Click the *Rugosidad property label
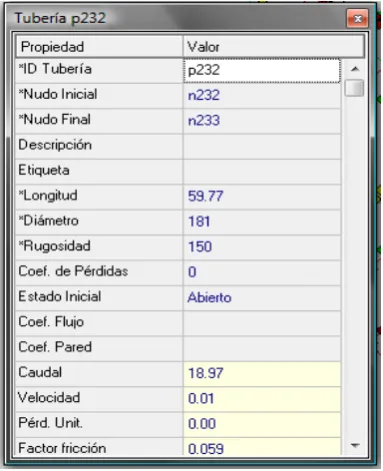 point(55,246)
